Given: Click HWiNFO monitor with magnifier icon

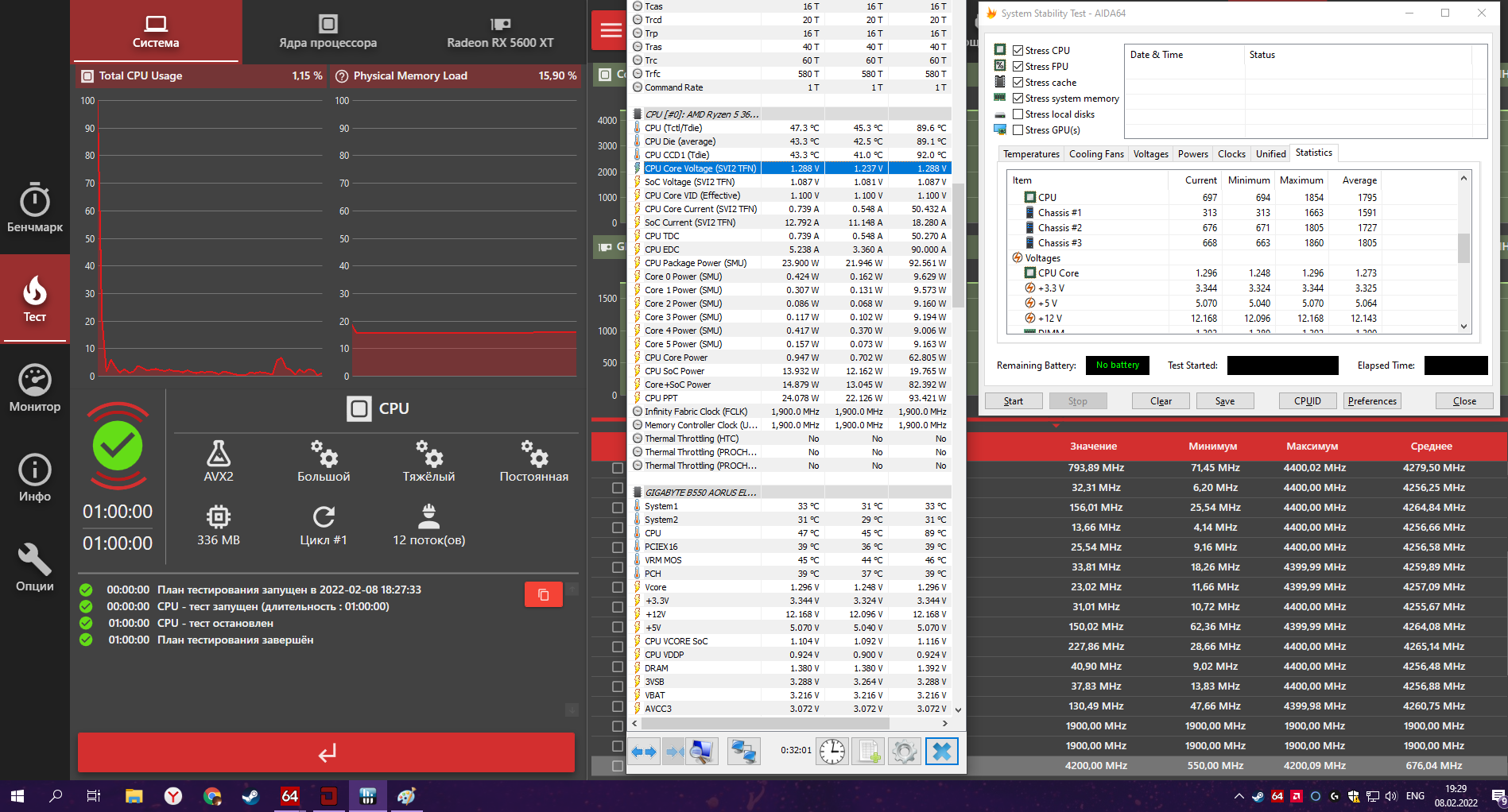Looking at the screenshot, I should pyautogui.click(x=702, y=751).
